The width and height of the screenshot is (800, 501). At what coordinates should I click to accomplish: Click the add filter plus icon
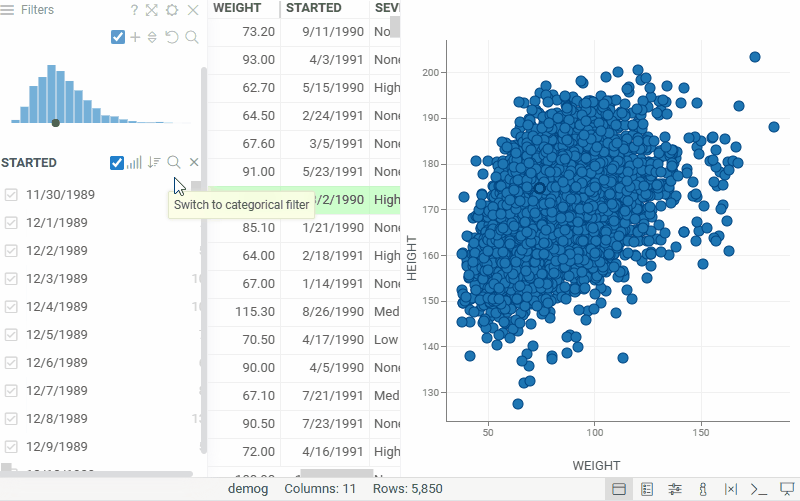pos(135,37)
